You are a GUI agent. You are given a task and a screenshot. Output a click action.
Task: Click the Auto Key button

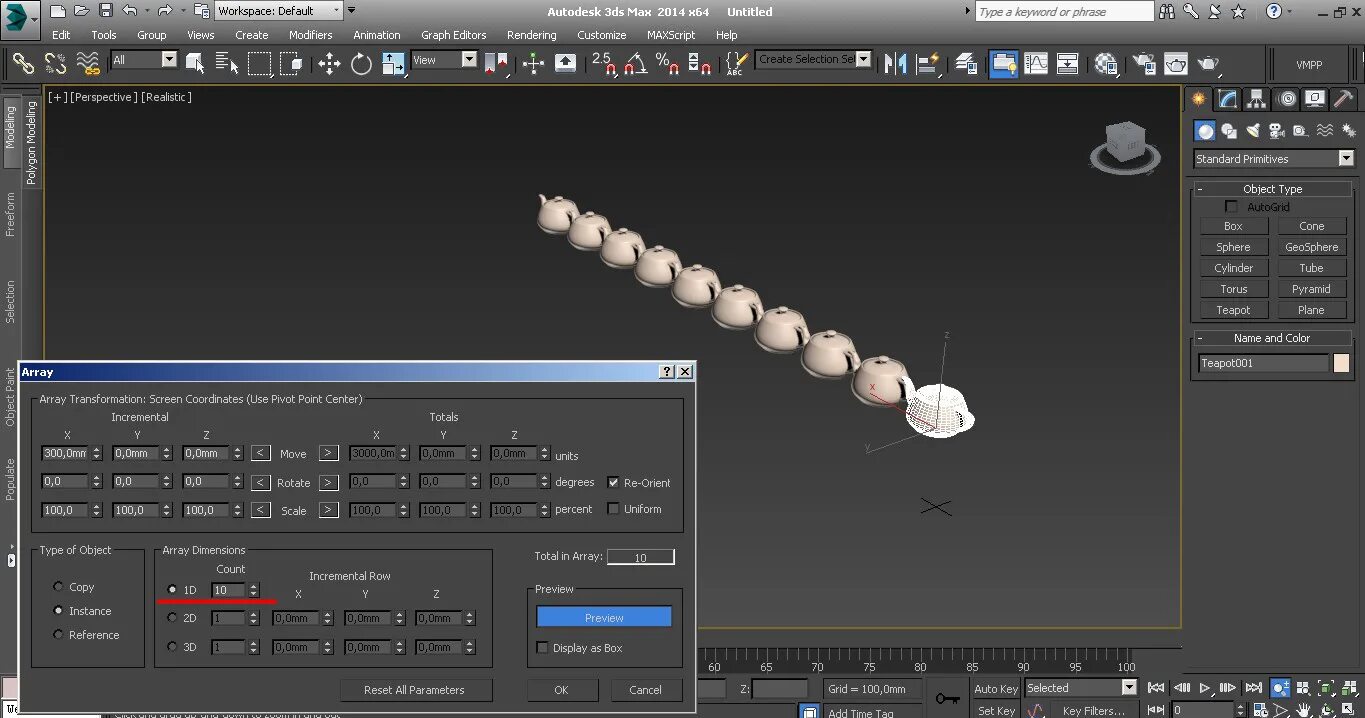(995, 688)
